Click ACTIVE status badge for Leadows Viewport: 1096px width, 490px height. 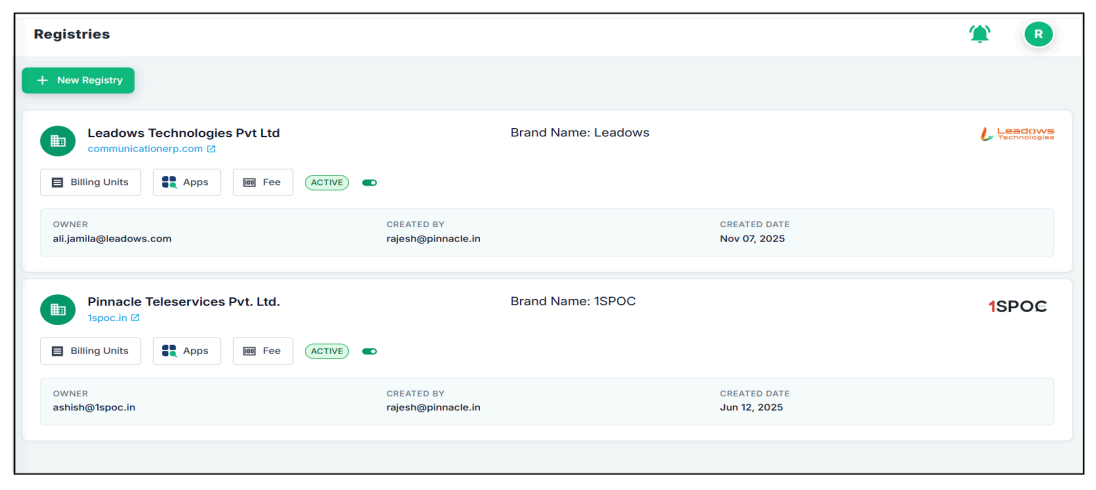[x=327, y=183]
